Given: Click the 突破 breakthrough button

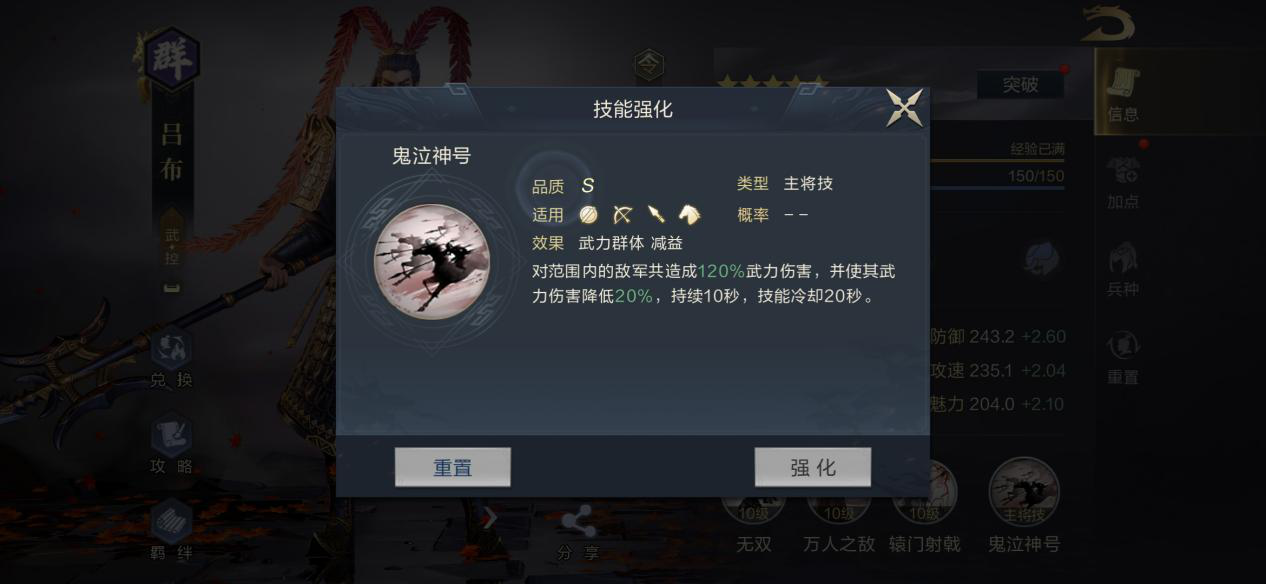Looking at the screenshot, I should click(x=1020, y=85).
